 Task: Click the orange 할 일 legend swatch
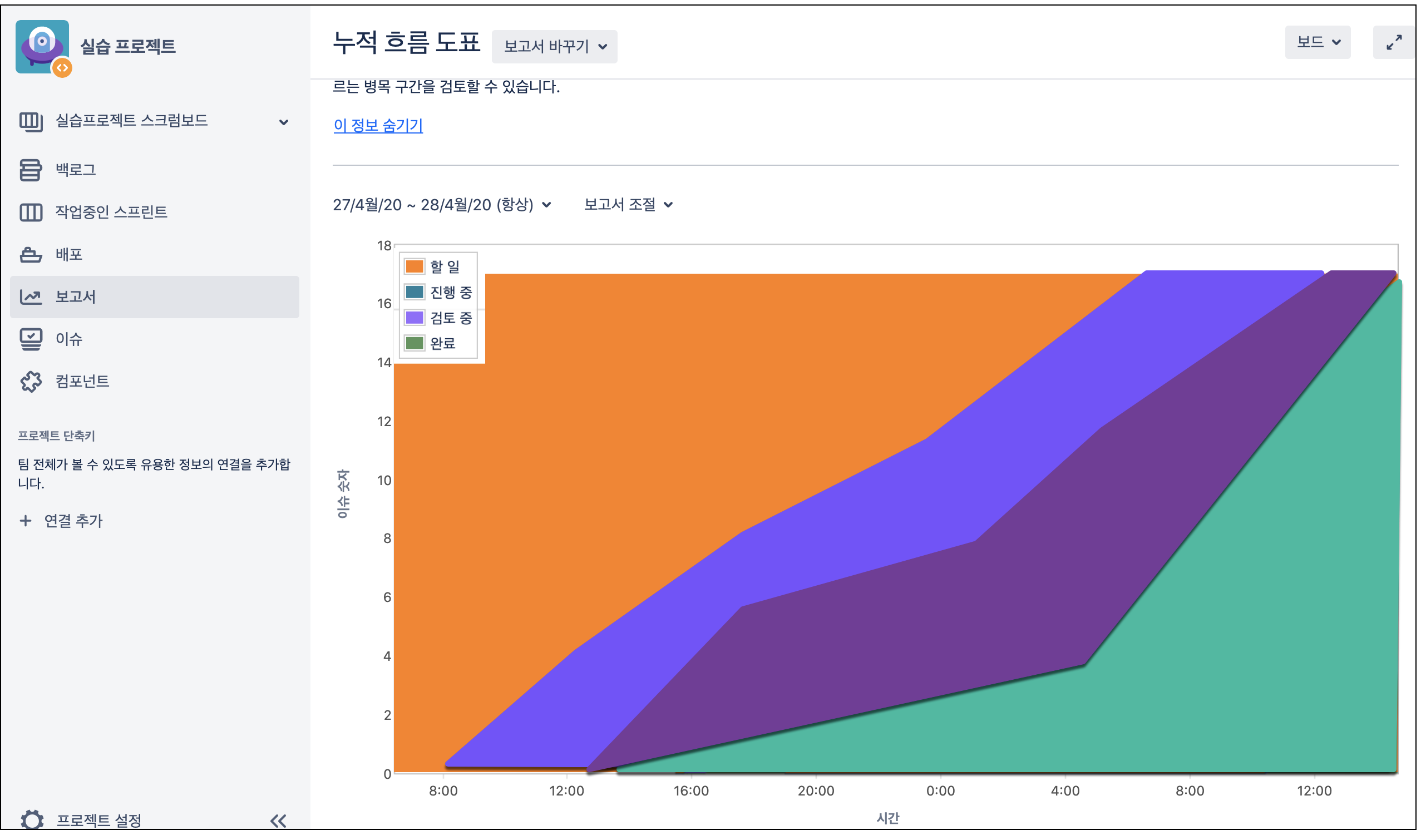click(415, 266)
